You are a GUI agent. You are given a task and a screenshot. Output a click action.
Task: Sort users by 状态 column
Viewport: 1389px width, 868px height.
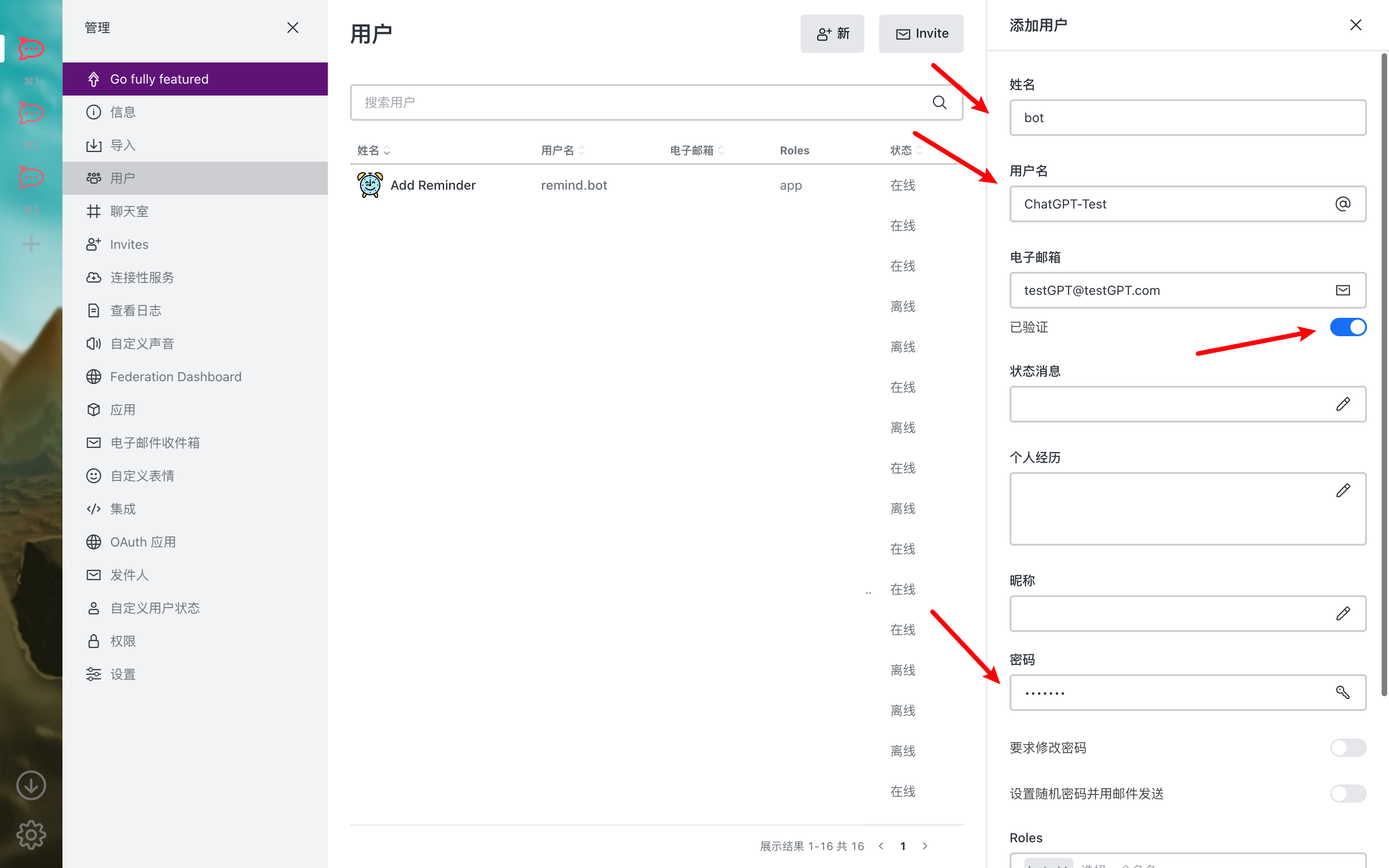[906, 151]
